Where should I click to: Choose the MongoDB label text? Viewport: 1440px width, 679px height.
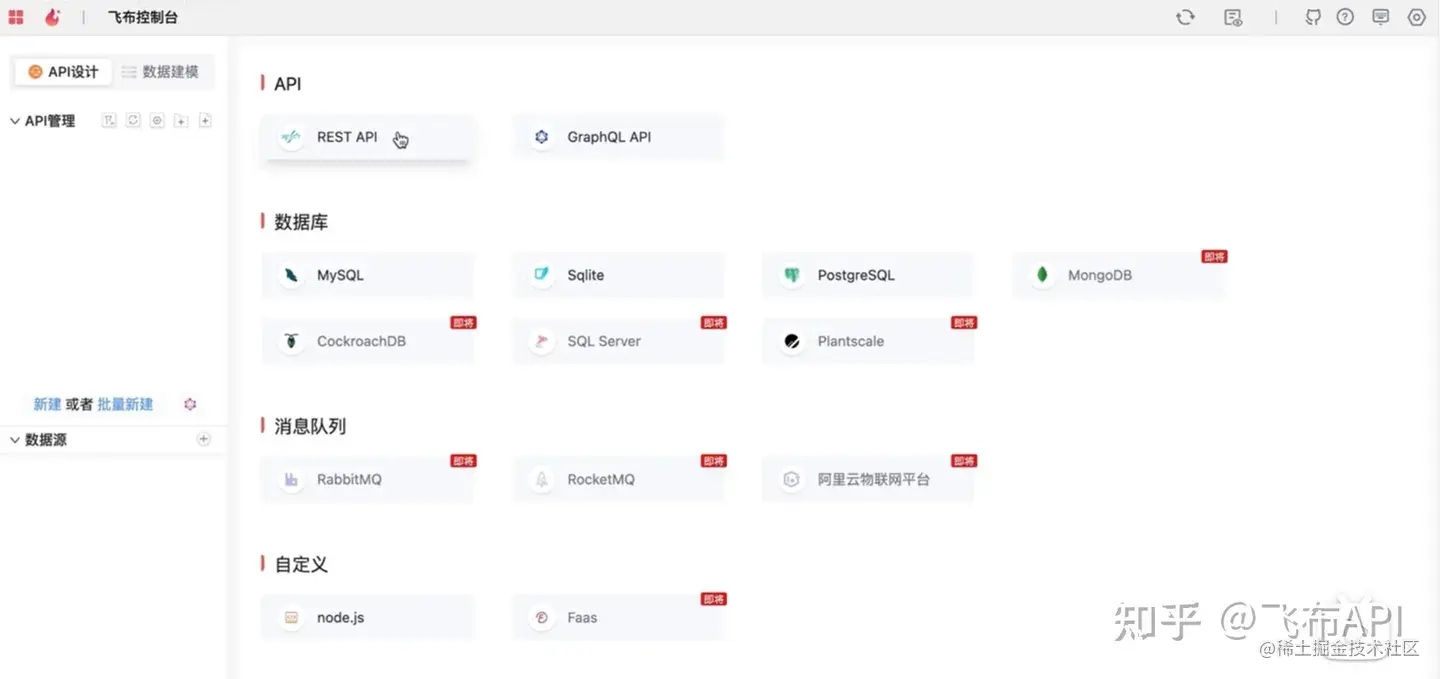[x=1100, y=275]
